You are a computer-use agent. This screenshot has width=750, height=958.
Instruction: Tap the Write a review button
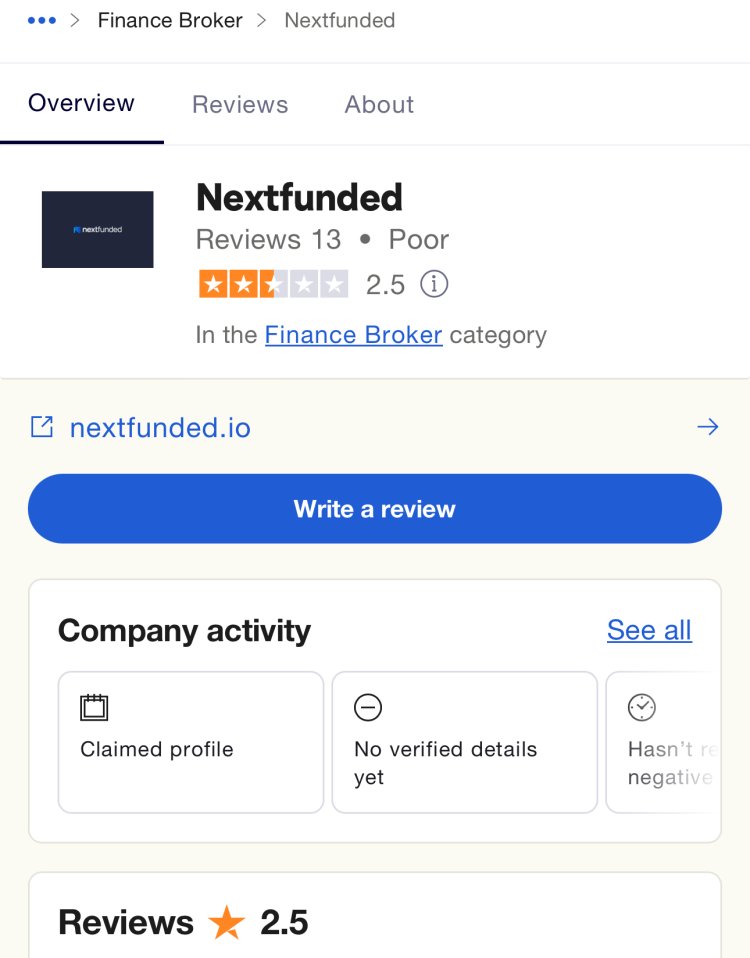coord(375,508)
